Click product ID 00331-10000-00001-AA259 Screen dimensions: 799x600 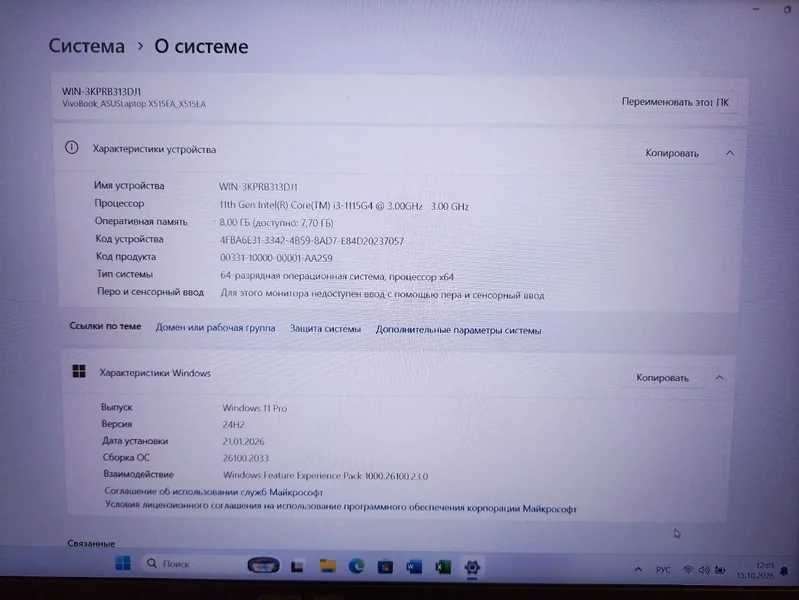click(276, 258)
